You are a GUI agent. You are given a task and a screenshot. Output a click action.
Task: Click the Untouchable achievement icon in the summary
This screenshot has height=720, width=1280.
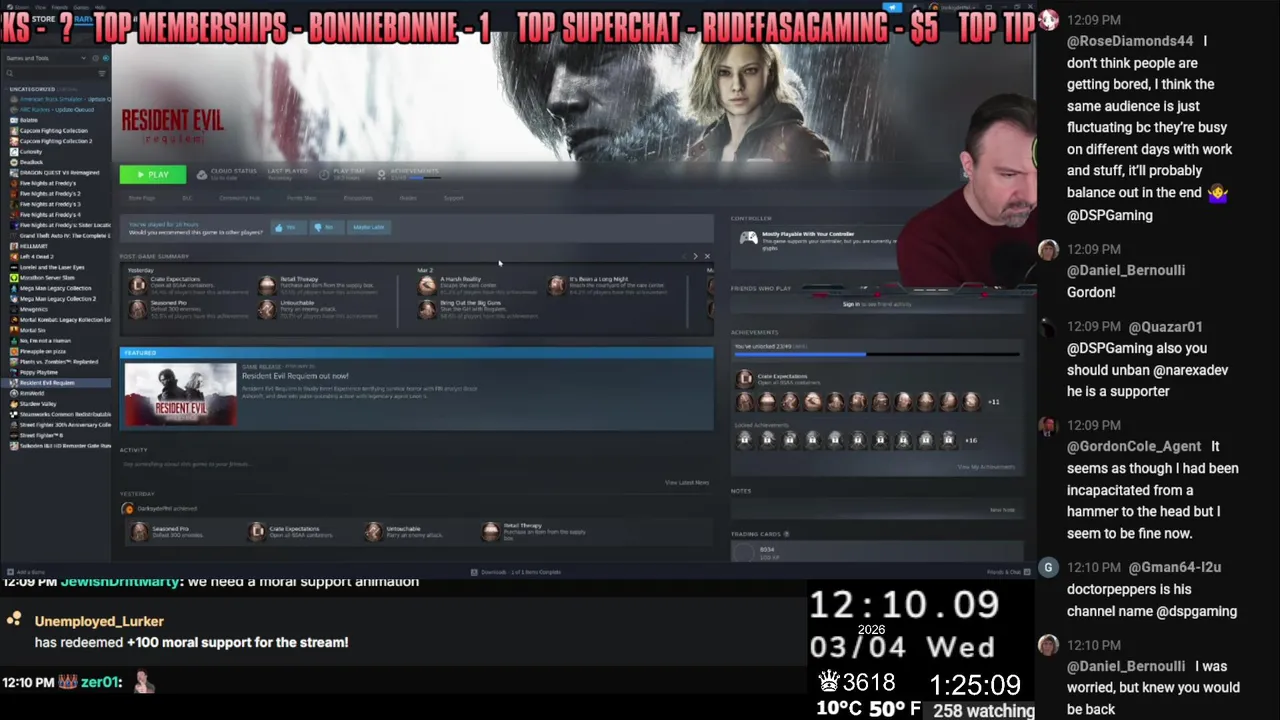pos(266,309)
